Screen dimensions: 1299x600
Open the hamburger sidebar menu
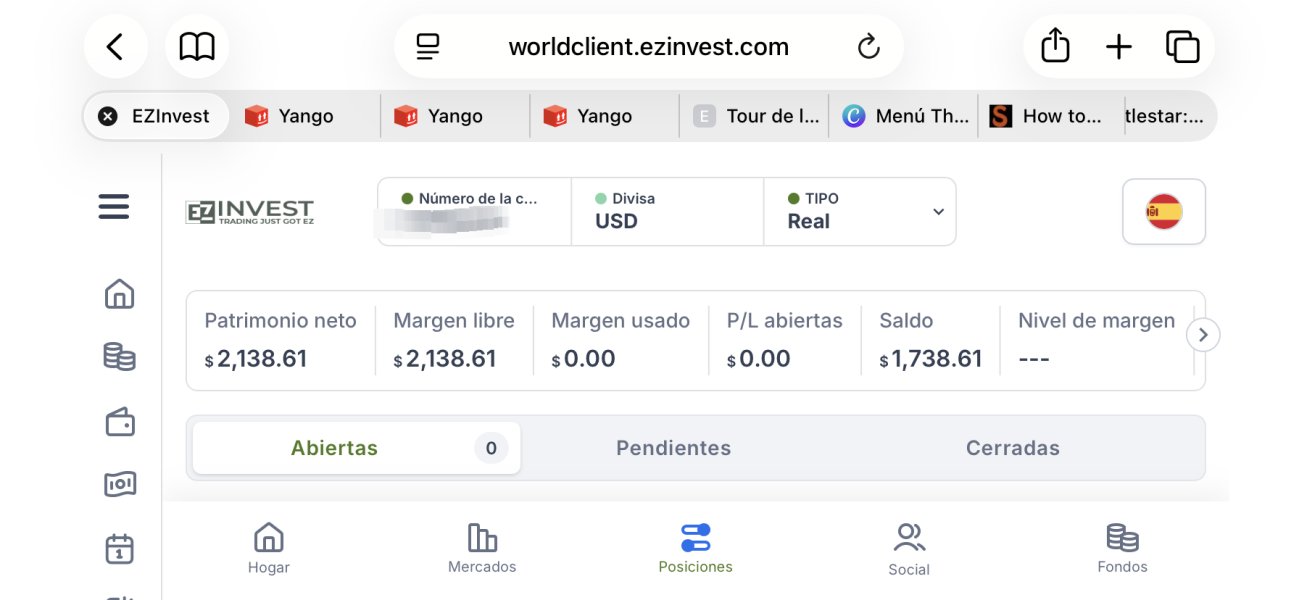point(114,207)
